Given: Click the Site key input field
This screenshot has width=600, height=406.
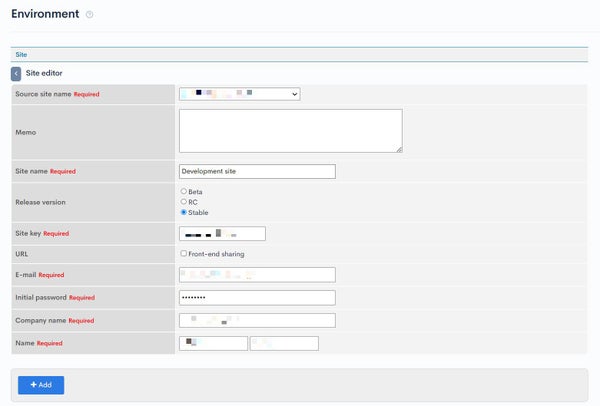Looking at the screenshot, I should (x=222, y=233).
